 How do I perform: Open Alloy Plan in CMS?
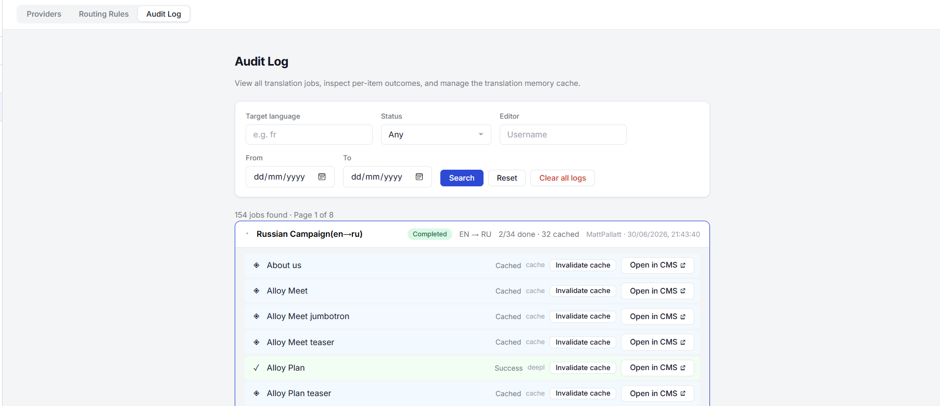(x=657, y=368)
